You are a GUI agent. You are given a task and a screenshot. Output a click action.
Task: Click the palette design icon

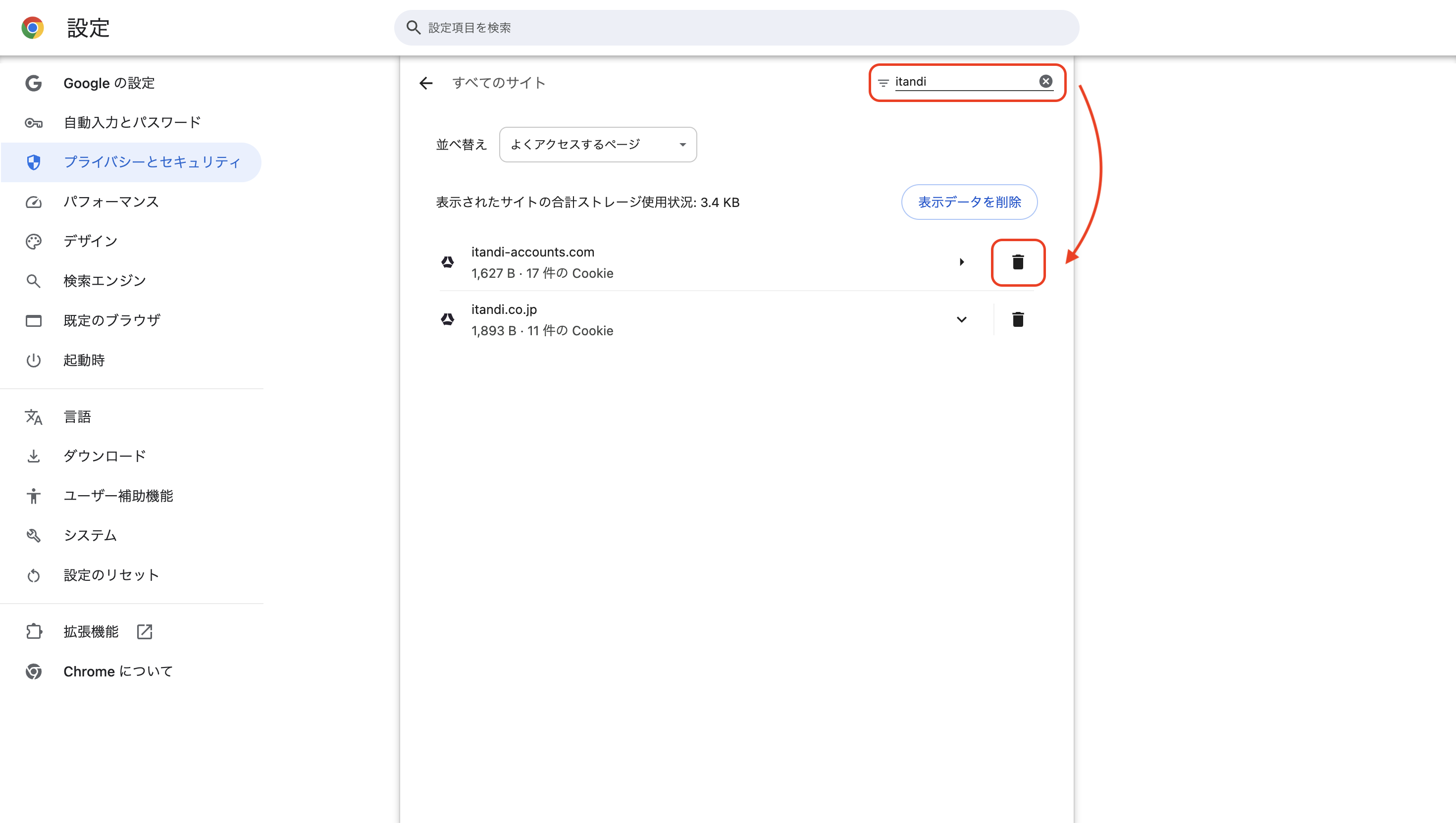click(x=33, y=241)
